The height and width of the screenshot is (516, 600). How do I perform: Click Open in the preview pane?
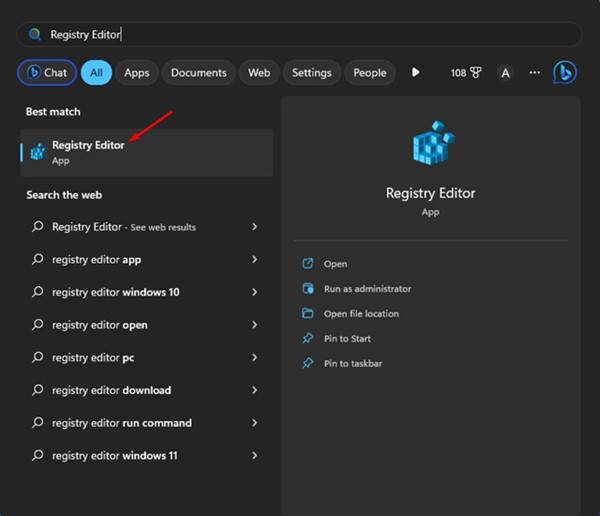pos(335,264)
